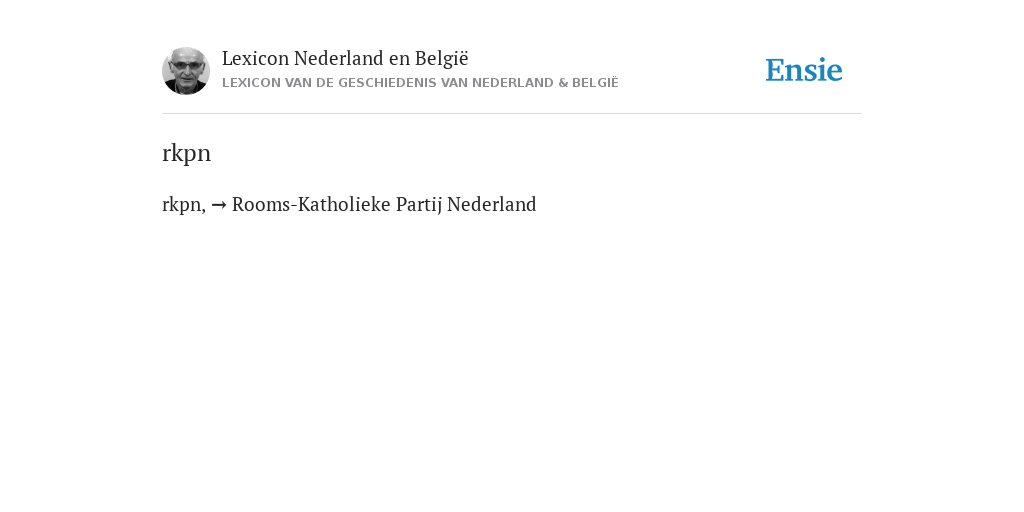Click 'Nederland' at the end of the definition
Viewport: 1024px width, 512px height.
click(492, 204)
